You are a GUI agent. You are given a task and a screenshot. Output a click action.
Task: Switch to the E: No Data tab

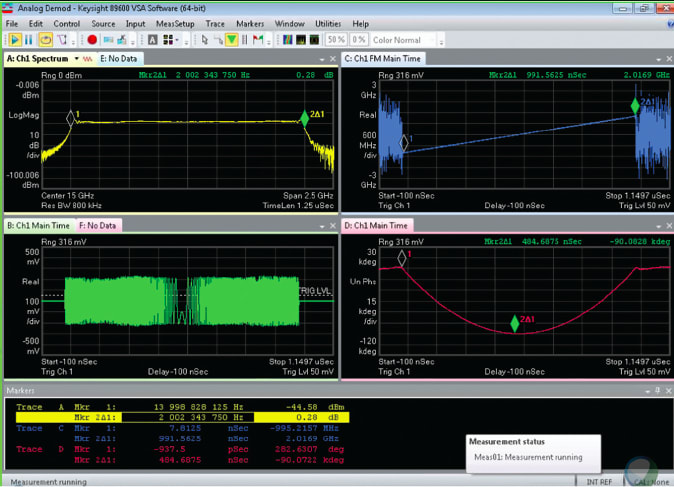[x=119, y=59]
